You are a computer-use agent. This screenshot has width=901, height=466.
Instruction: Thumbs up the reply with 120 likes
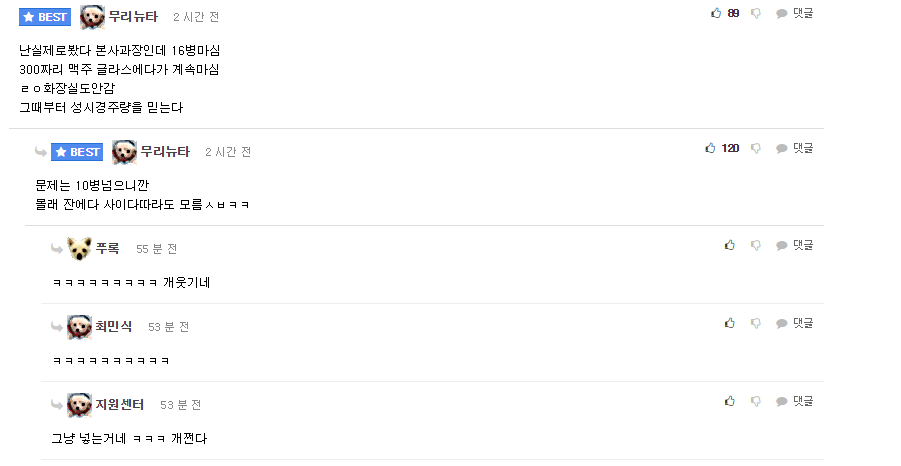[711, 148]
